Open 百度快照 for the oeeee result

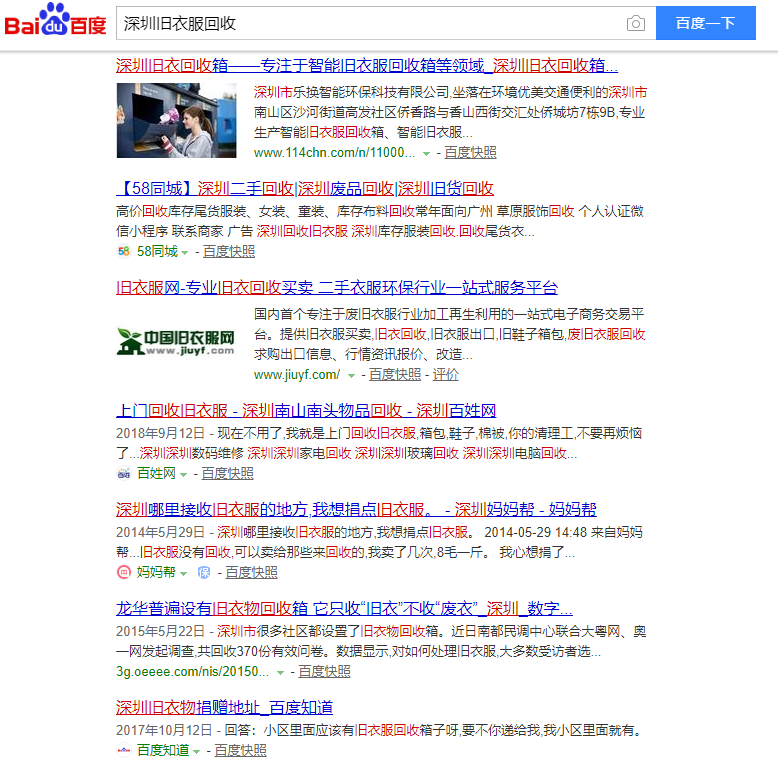coord(324,671)
